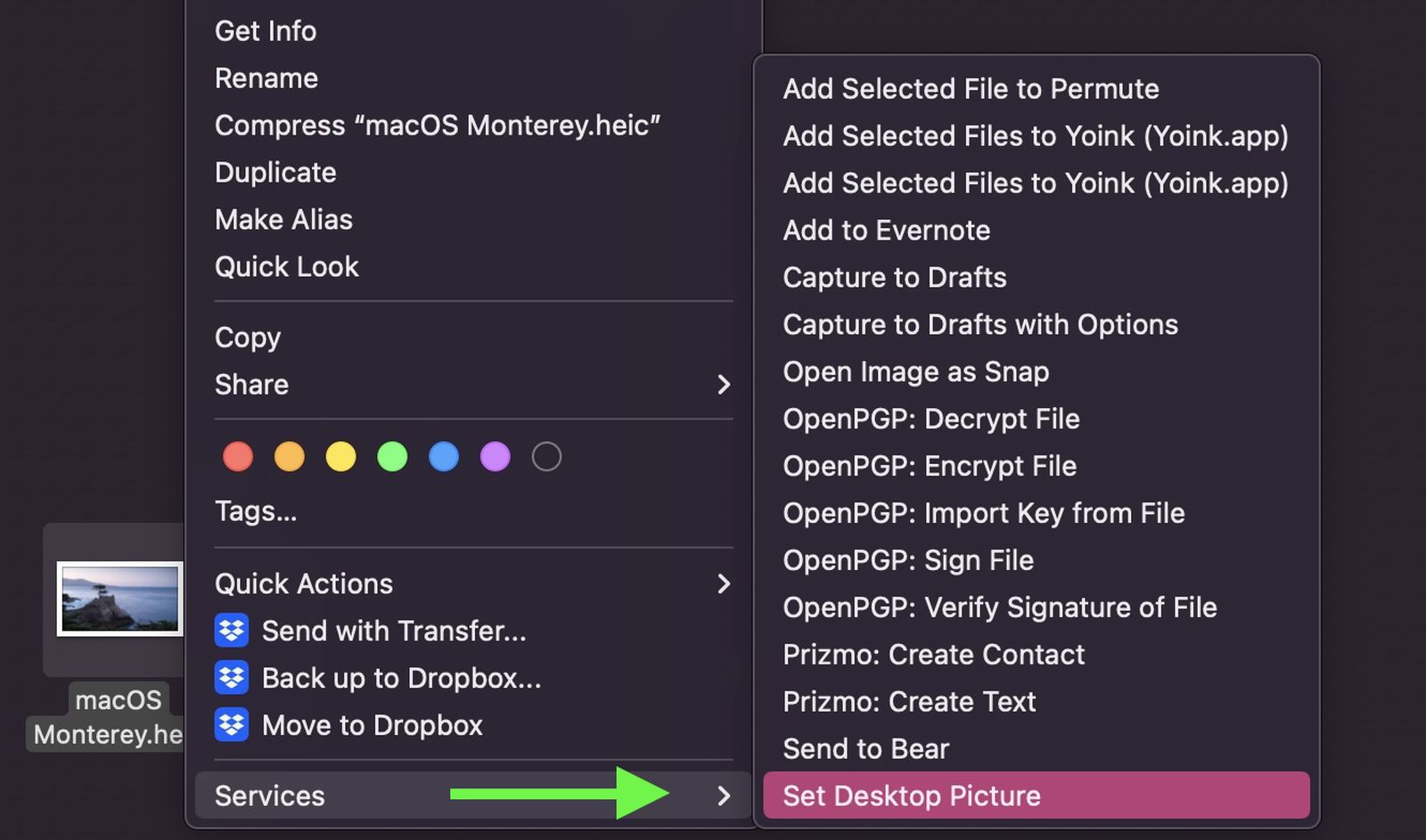Apply the green color tag

point(392,457)
